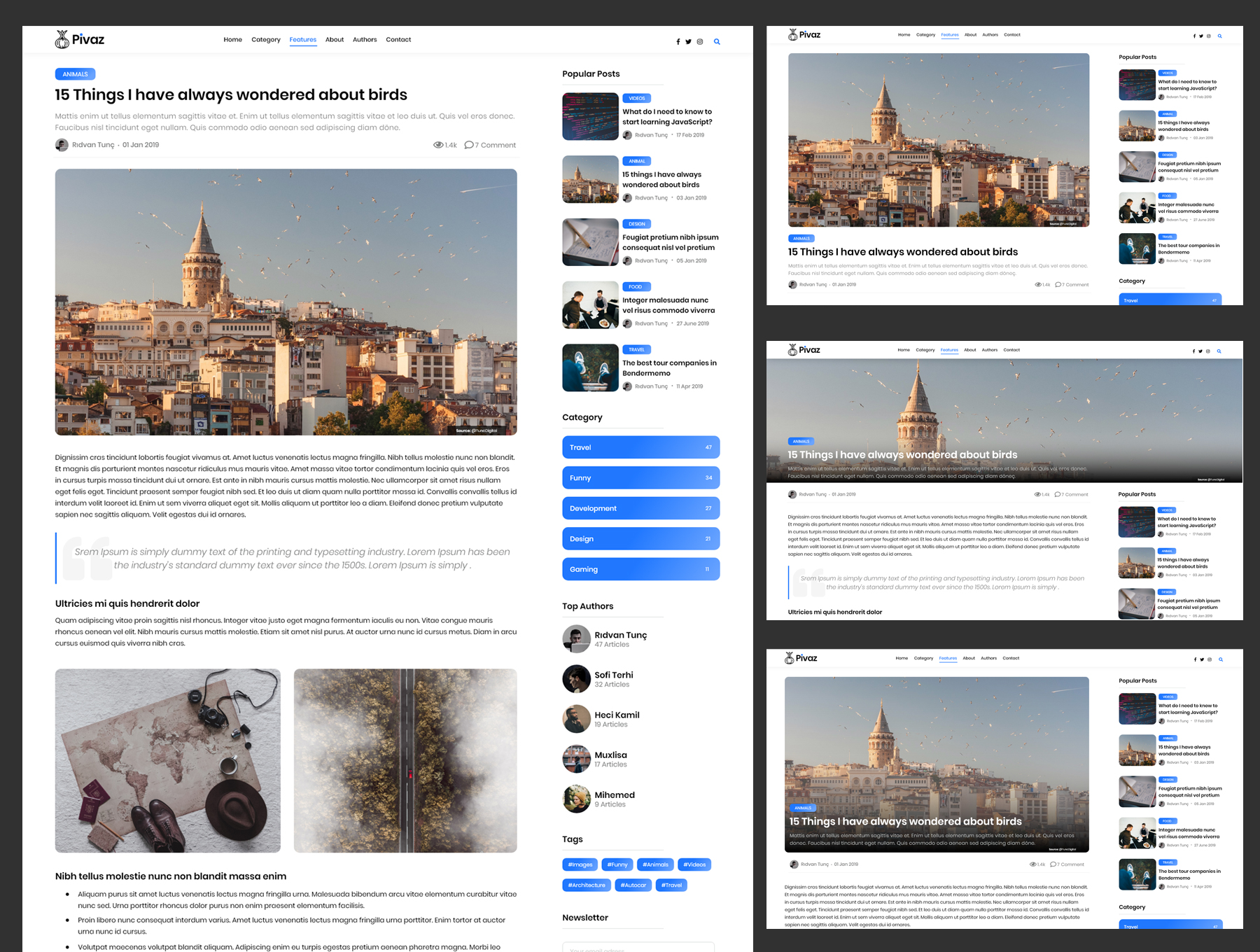Click the Facebook icon in the main header
The image size is (1260, 952).
678,42
